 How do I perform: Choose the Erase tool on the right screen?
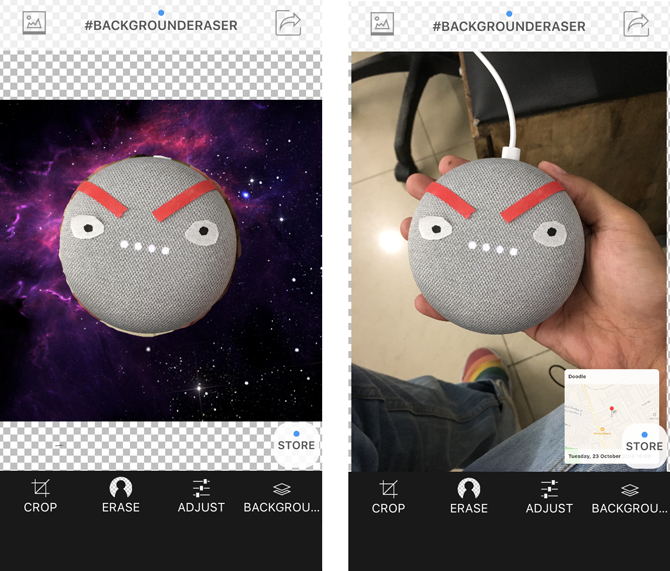click(x=469, y=496)
